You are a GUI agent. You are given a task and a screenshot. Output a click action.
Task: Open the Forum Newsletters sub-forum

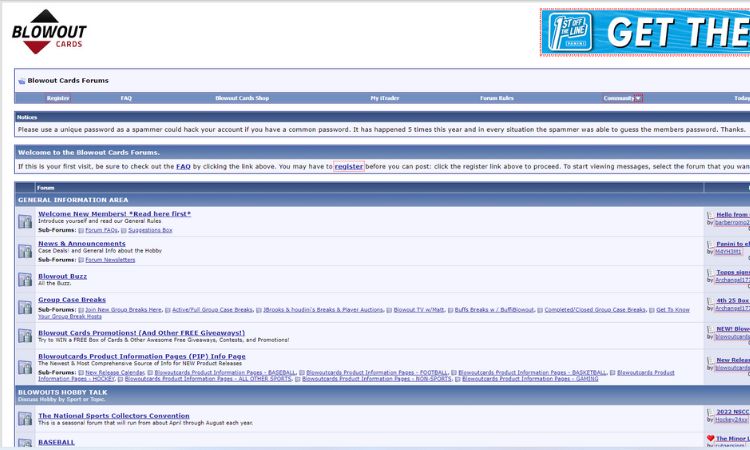pyautogui.click(x=110, y=260)
